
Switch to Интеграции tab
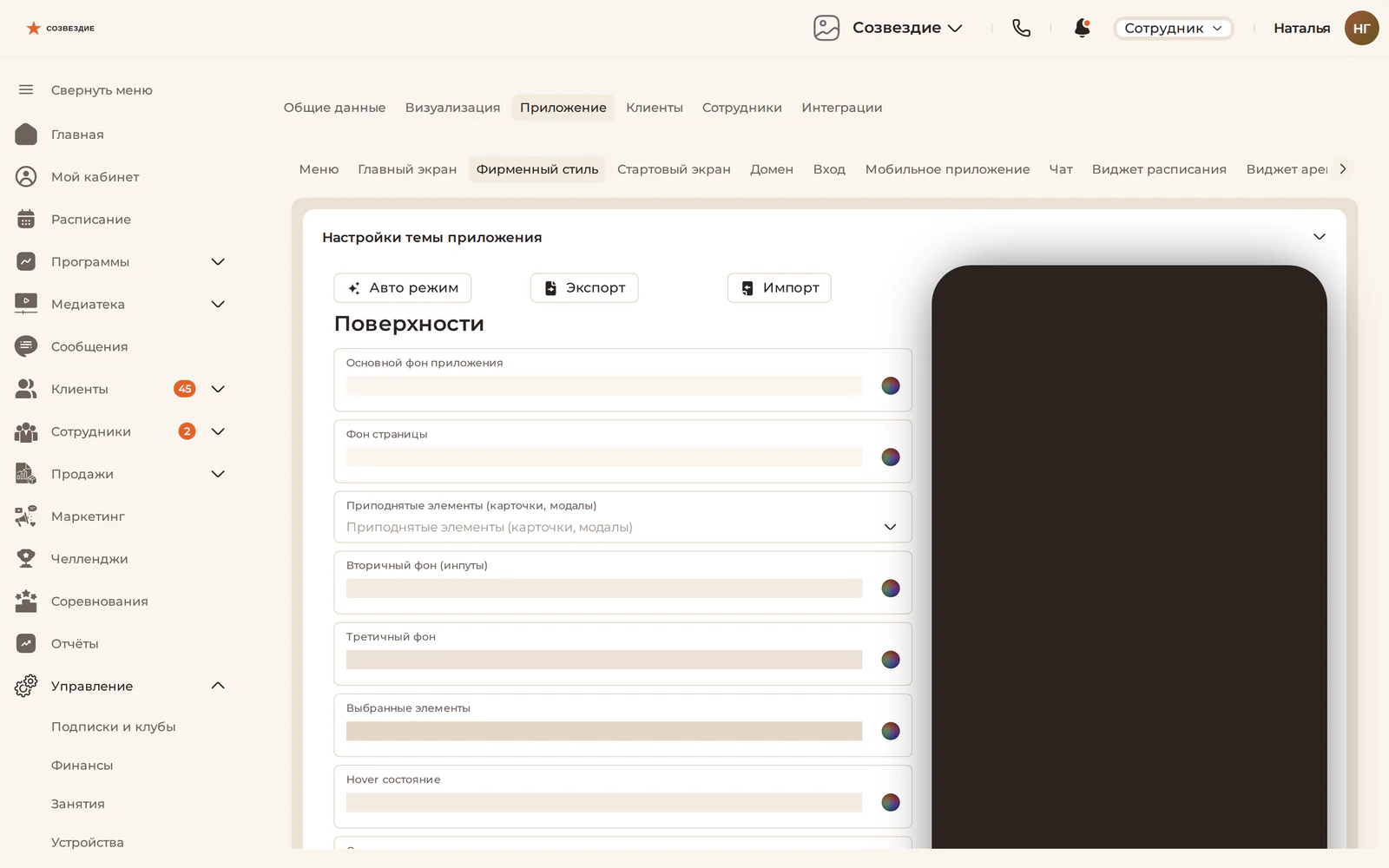[x=841, y=108]
